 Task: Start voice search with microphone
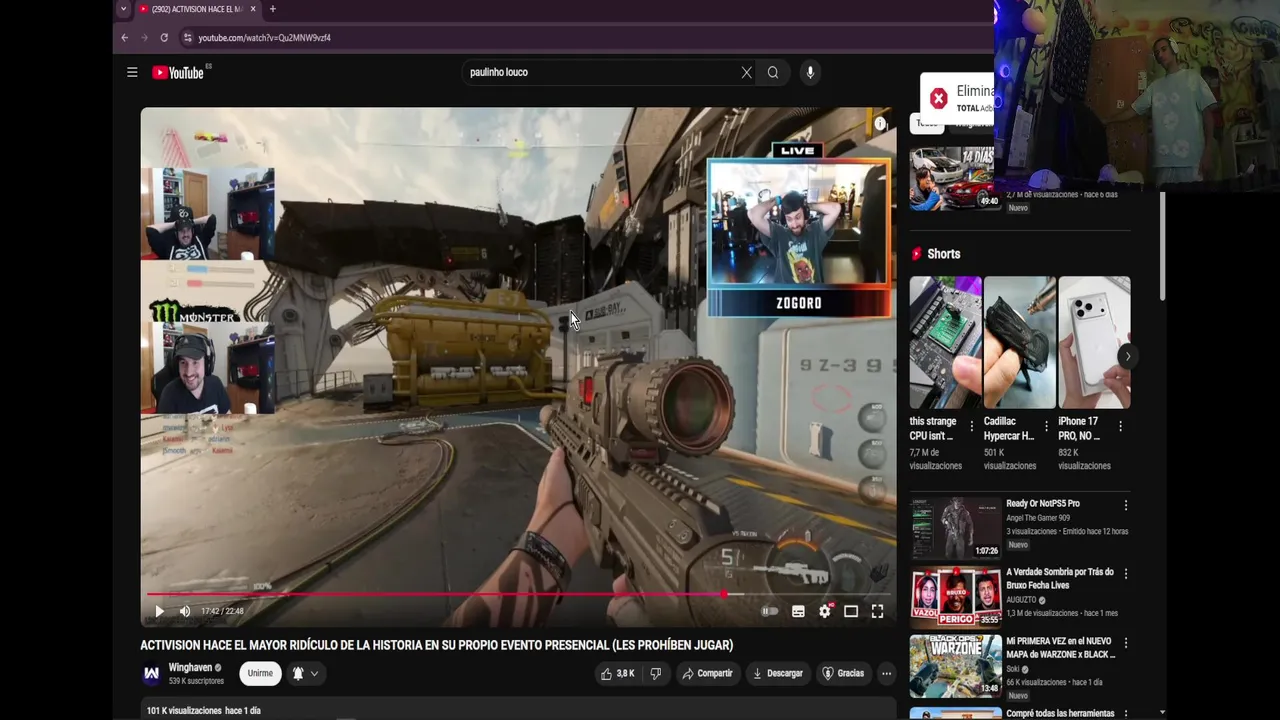click(x=810, y=72)
